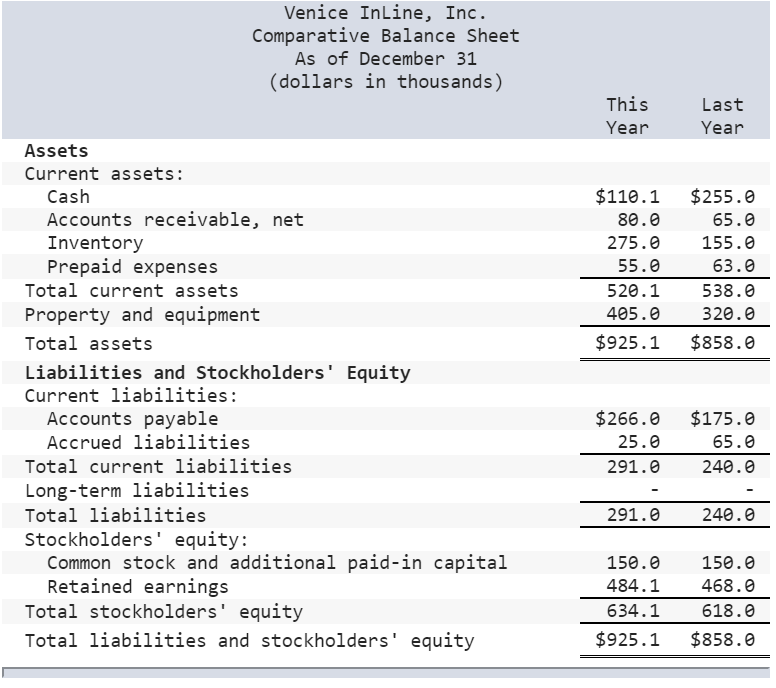Click the 'Accrued liabilities' label

[x=148, y=442]
